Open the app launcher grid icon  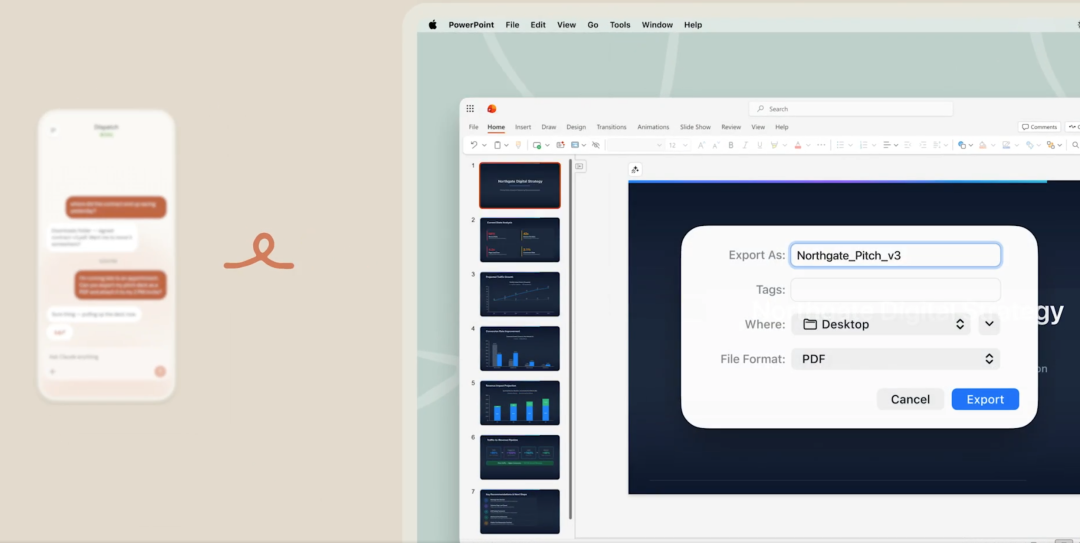(470, 109)
